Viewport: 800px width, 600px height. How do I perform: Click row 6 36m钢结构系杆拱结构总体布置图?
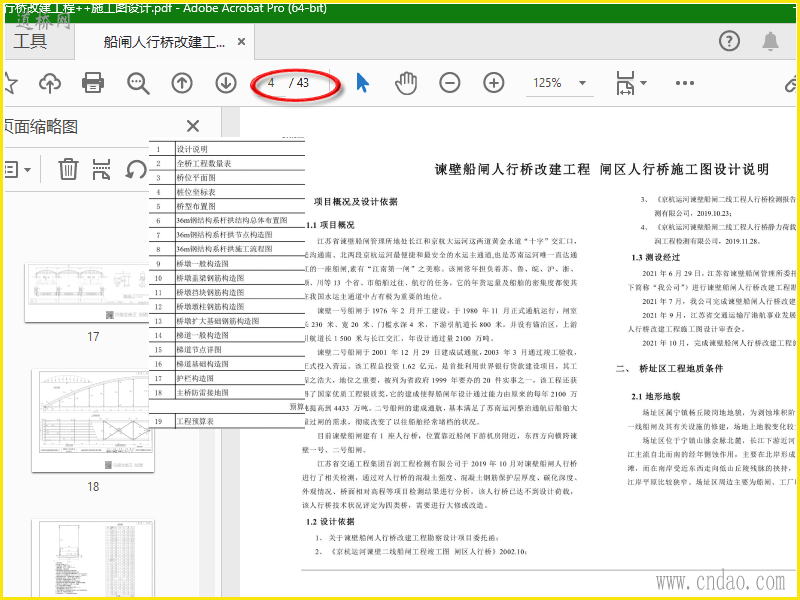pos(227,220)
